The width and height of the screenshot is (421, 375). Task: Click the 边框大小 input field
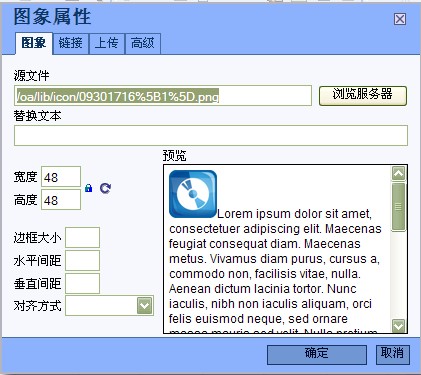point(82,237)
